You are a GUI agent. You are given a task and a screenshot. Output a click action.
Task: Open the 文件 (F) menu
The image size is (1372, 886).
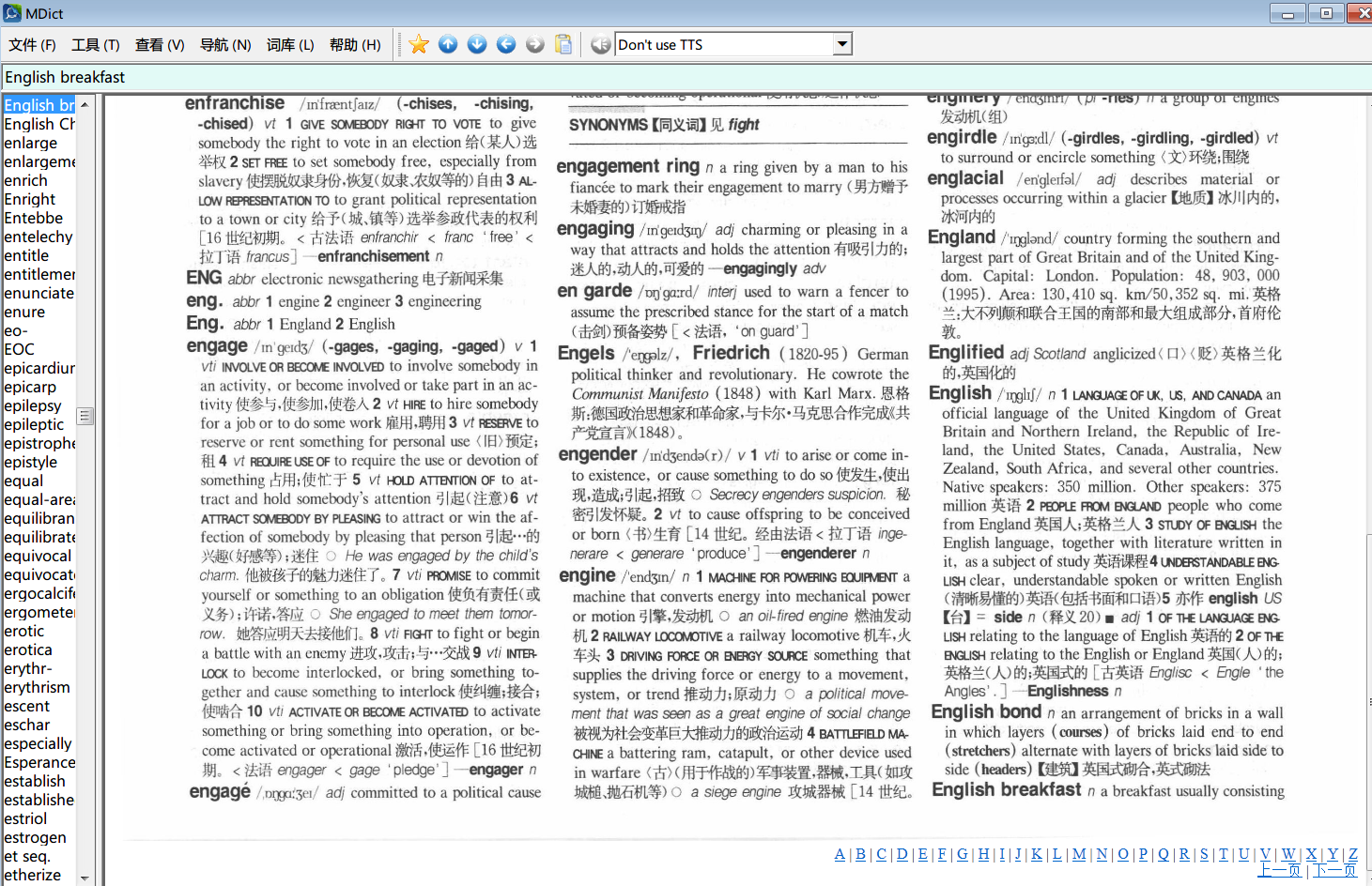(32, 44)
